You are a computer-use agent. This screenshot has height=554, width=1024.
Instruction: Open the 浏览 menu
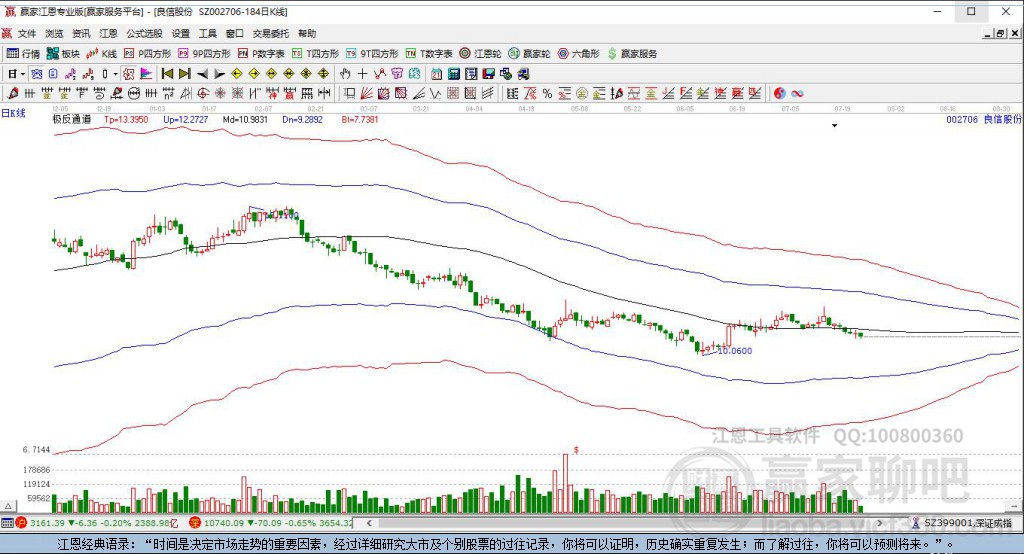[x=54, y=33]
